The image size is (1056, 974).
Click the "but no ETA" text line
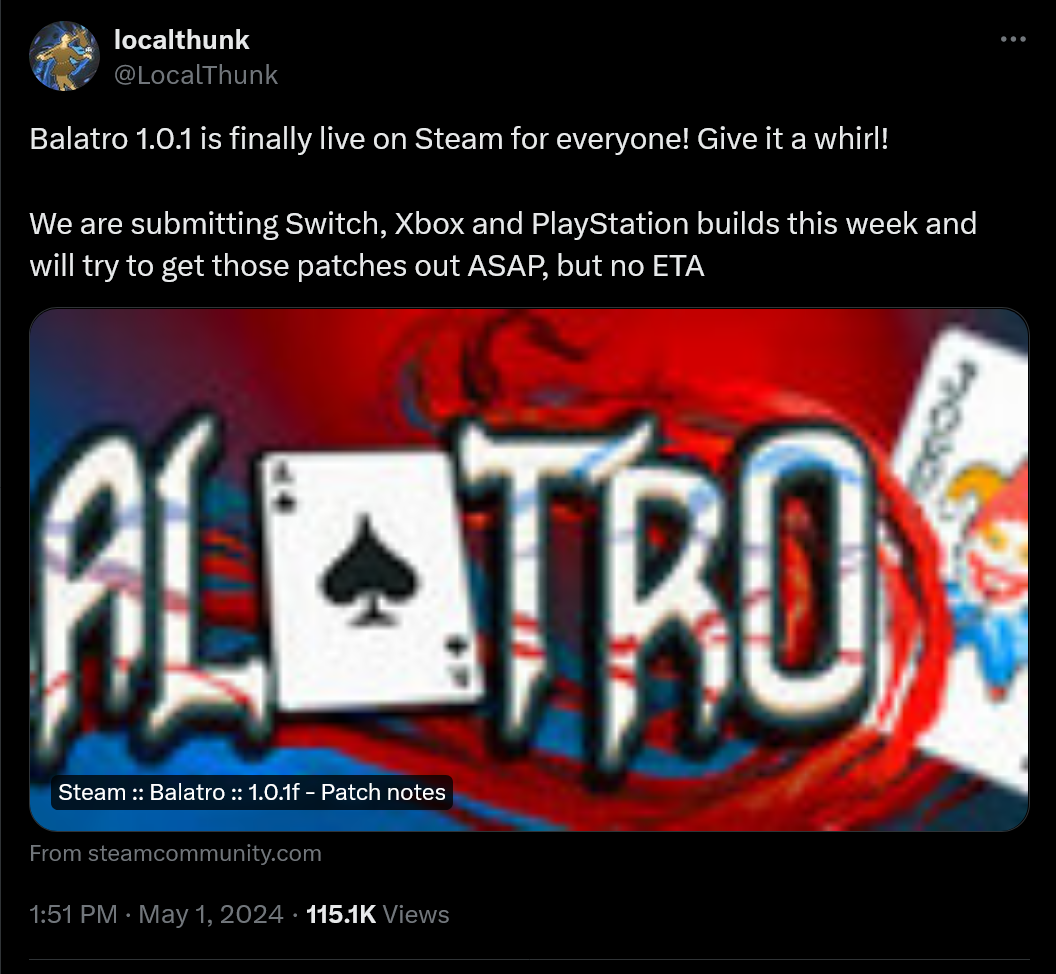point(630,266)
